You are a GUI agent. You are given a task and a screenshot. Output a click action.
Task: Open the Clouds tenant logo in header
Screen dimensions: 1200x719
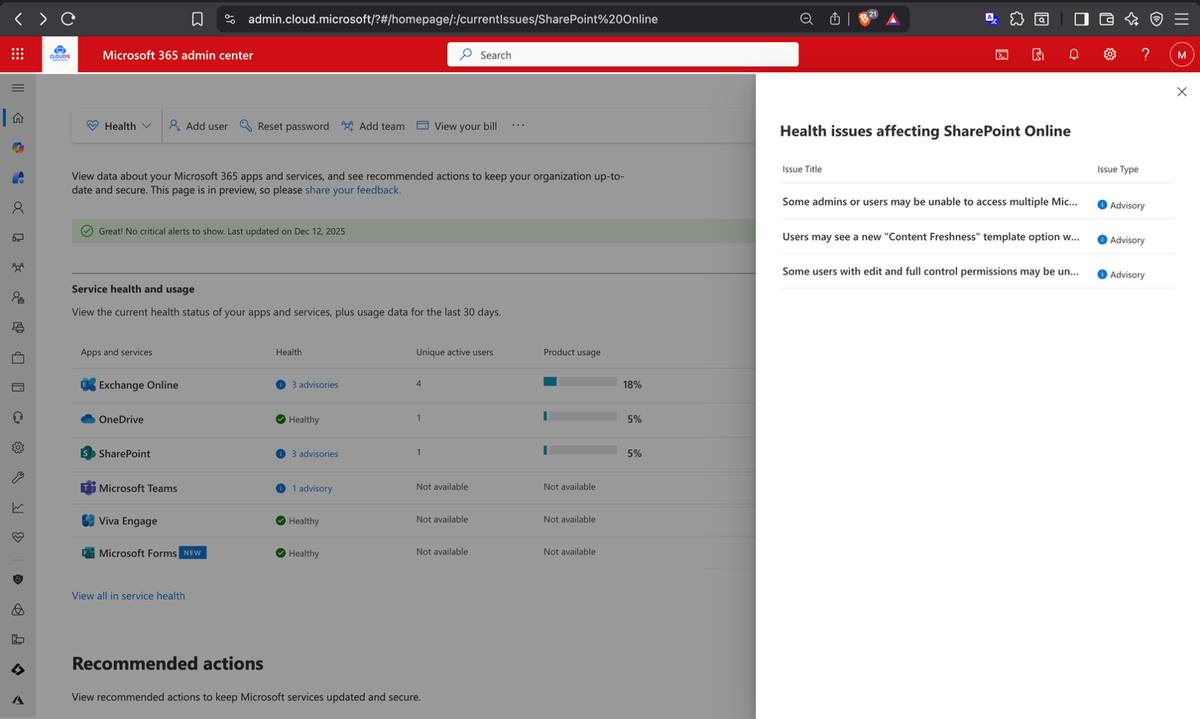[59, 55]
